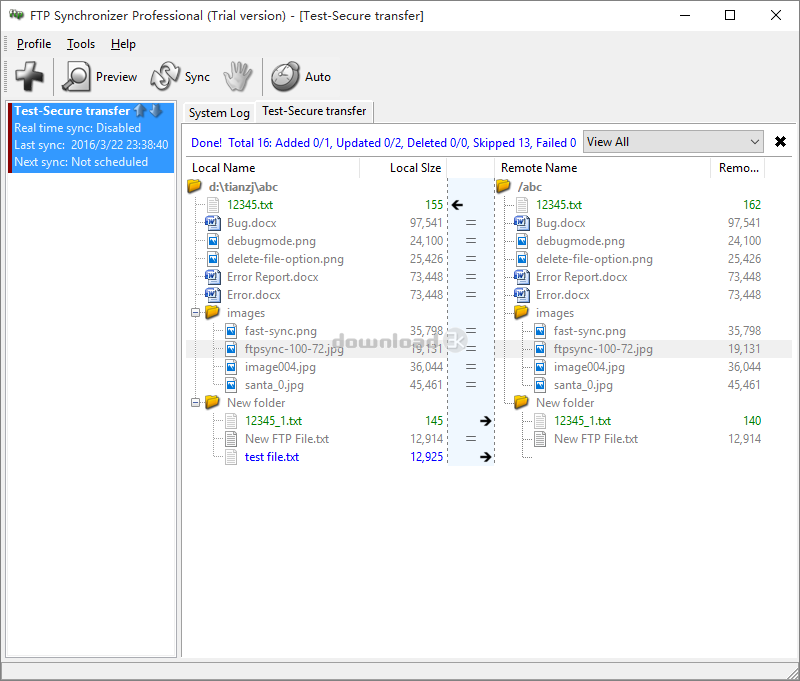The image size is (800, 681).
Task: Select local file 12345.txt
Action: [250, 205]
